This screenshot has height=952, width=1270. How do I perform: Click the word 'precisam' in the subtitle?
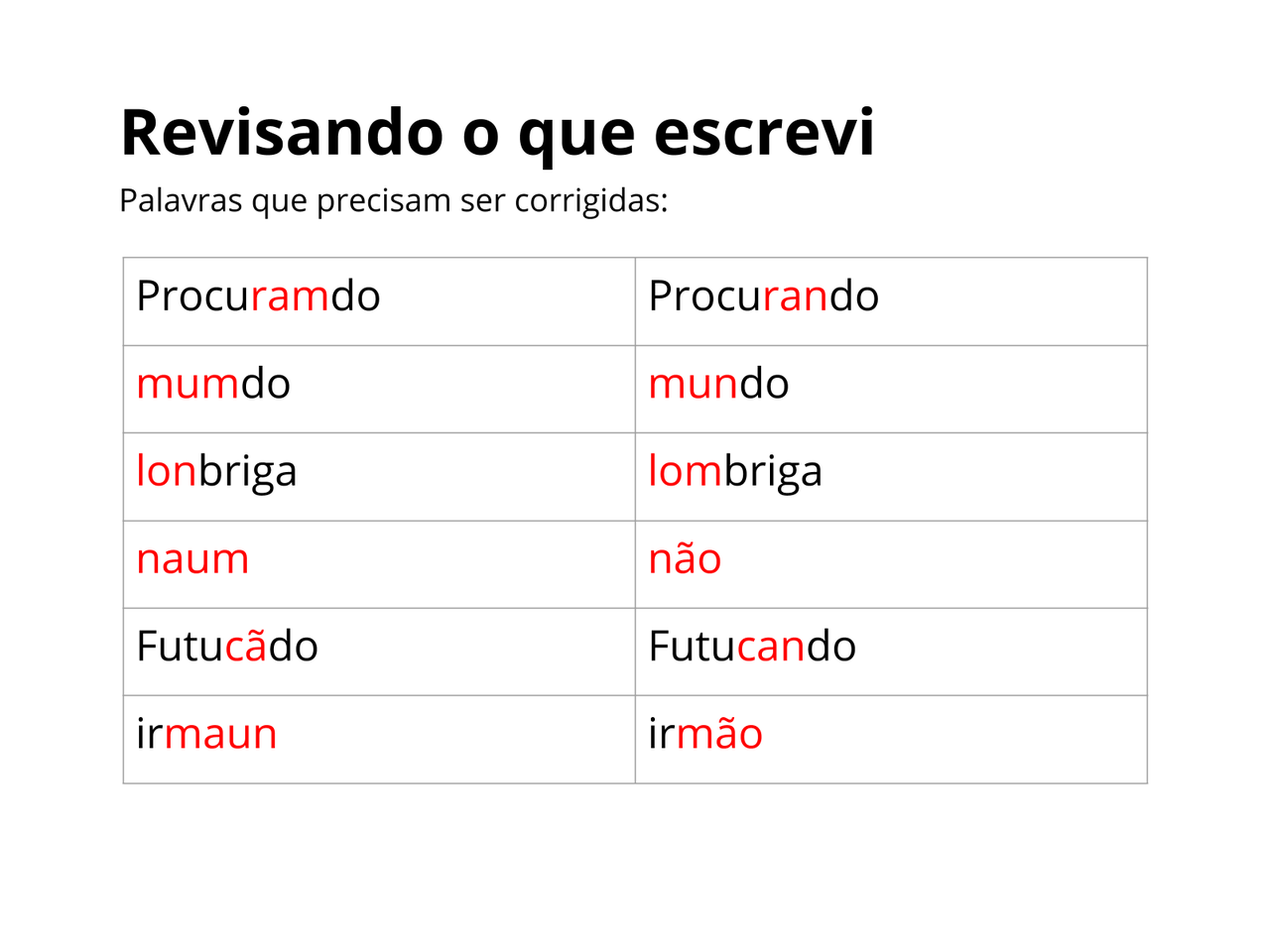point(384,200)
